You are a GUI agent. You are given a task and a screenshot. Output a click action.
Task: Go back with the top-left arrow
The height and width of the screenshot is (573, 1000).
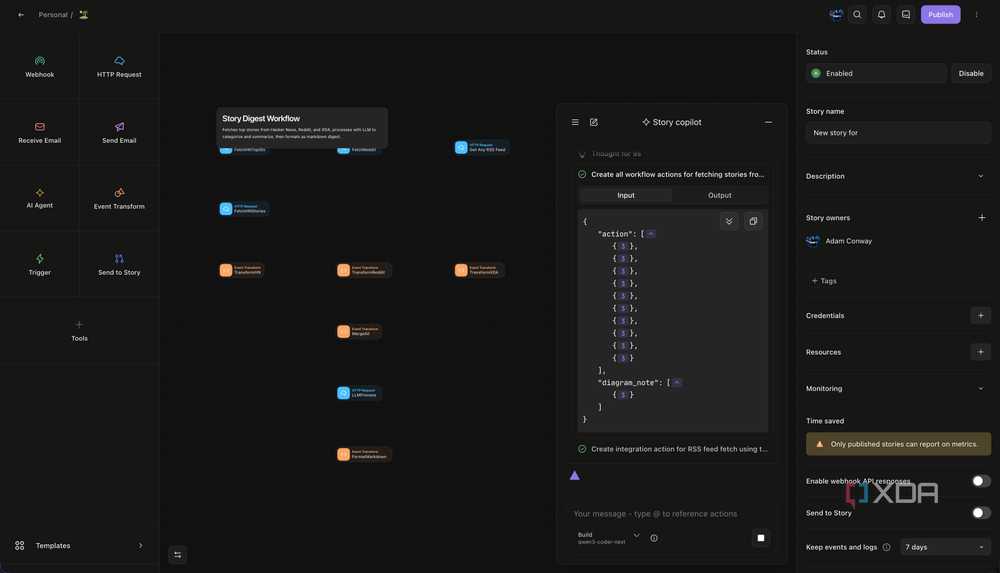(21, 15)
